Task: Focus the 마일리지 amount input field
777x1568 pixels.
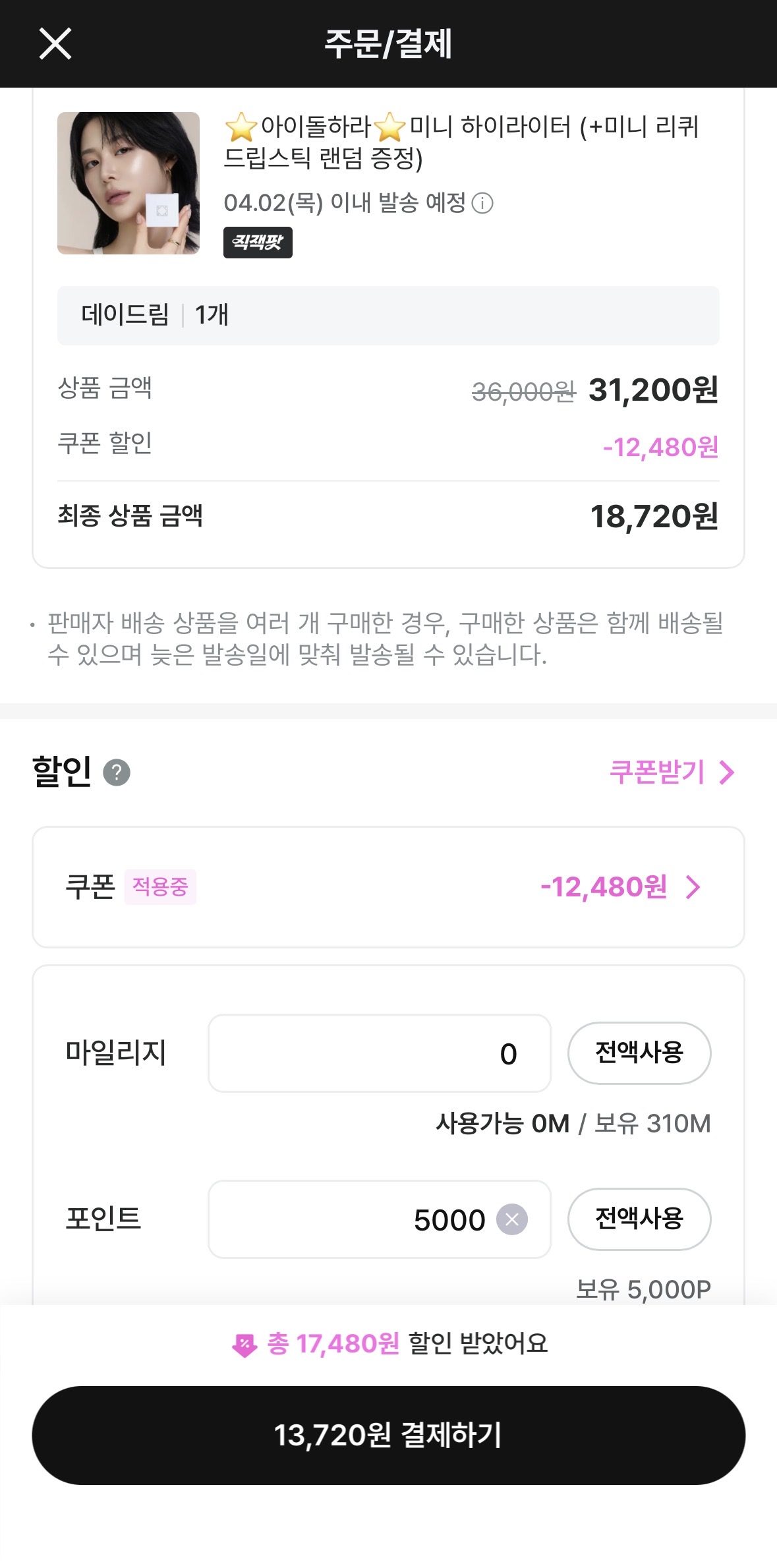Action: [x=380, y=1053]
